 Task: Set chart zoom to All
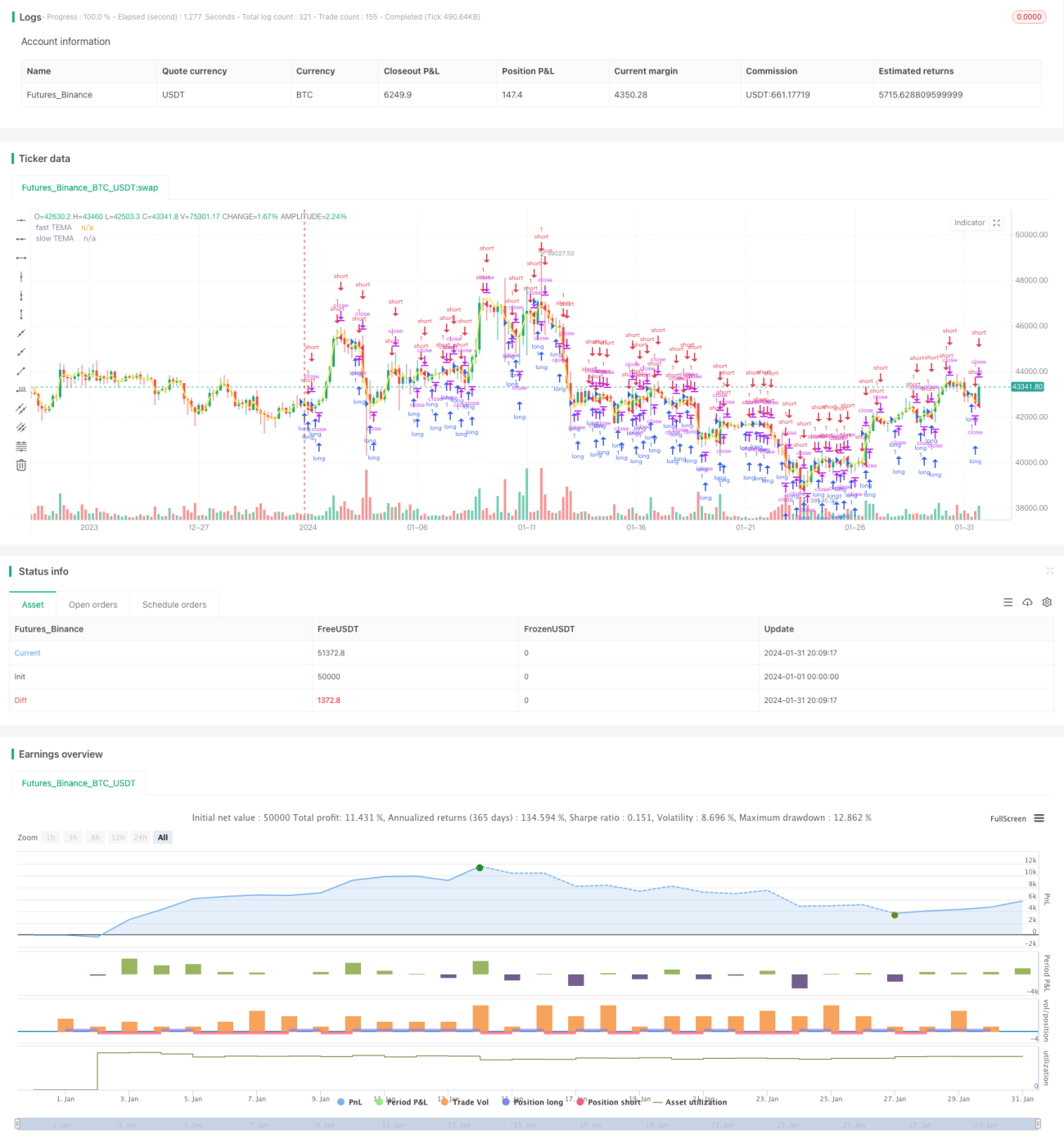[163, 837]
